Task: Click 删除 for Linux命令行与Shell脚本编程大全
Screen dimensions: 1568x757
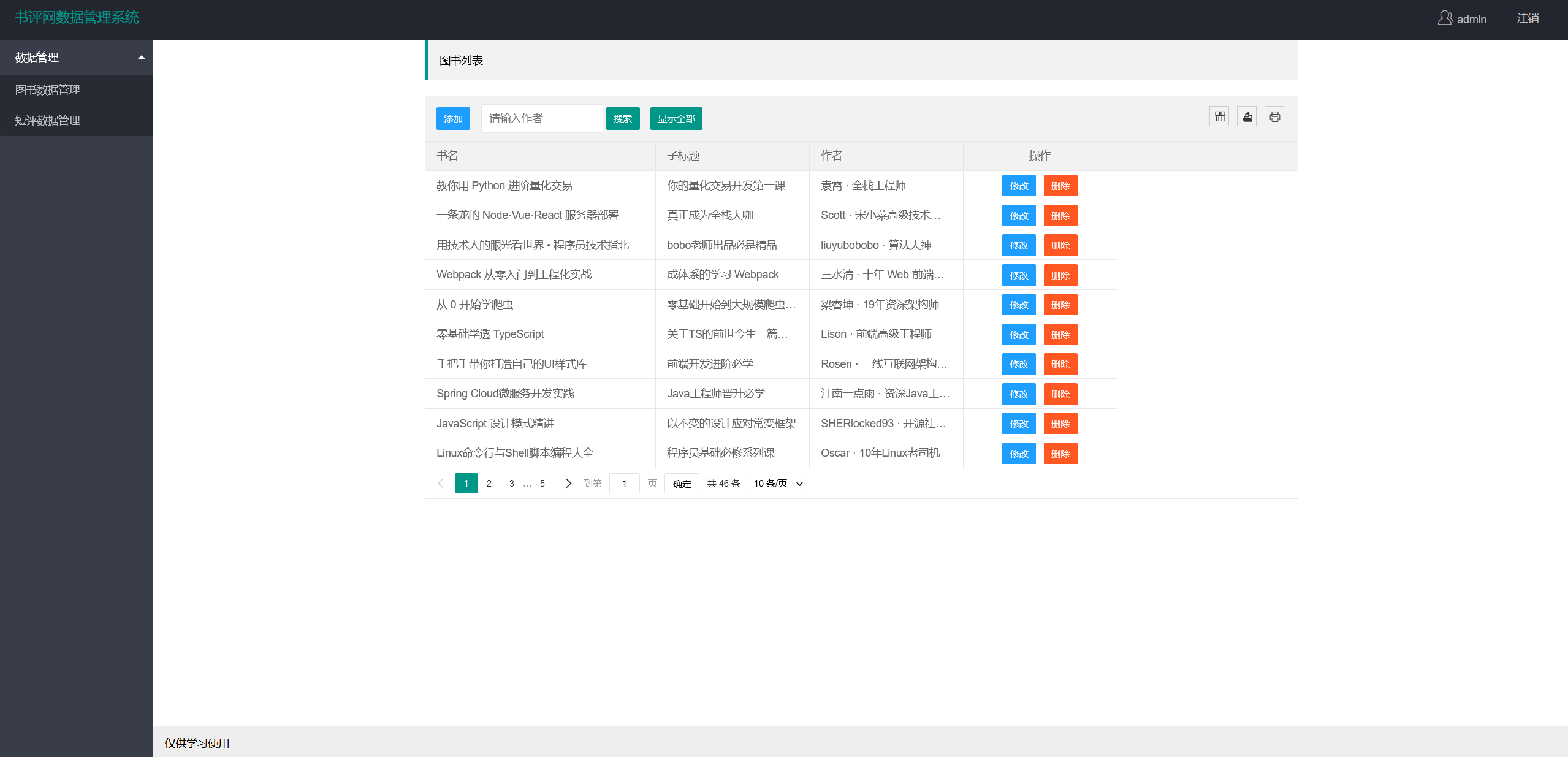Action: [x=1060, y=454]
